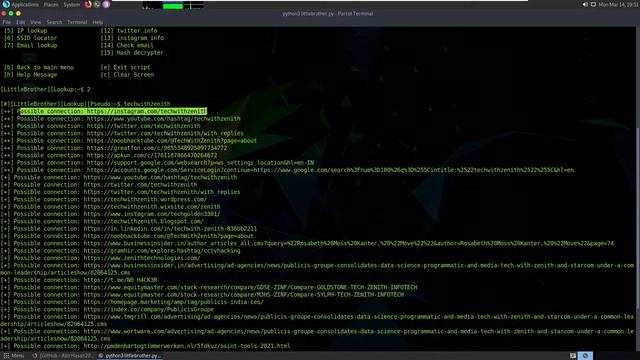Open the System menu
Image resolution: width=640 pixels, height=360 pixels.
[x=72, y=4]
